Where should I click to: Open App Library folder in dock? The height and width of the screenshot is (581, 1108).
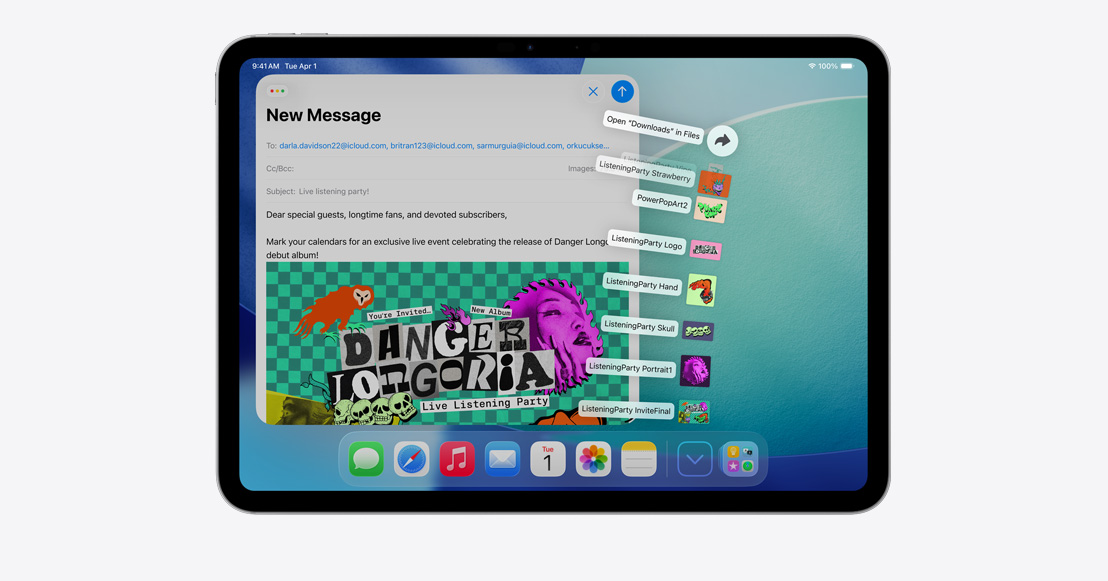pyautogui.click(x=740, y=459)
